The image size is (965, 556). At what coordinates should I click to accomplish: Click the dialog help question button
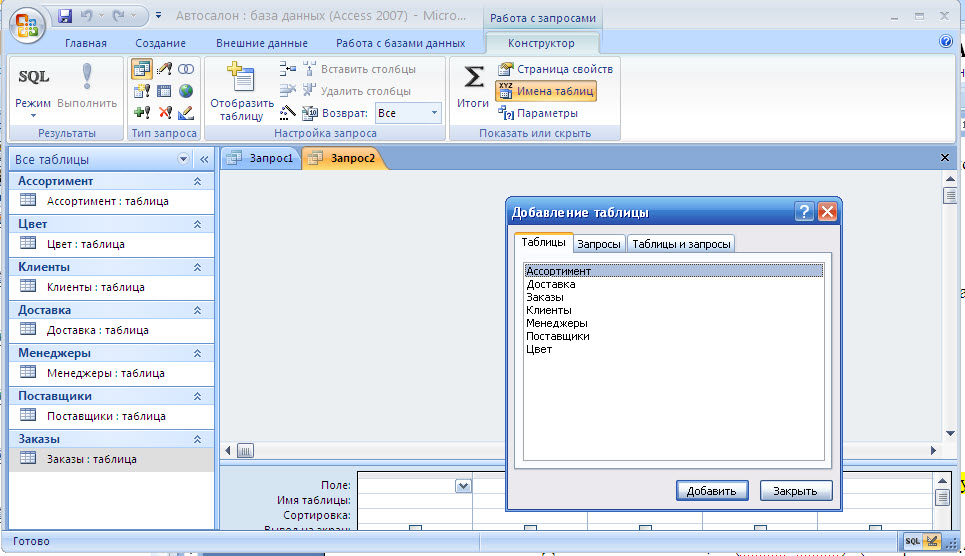tap(804, 212)
